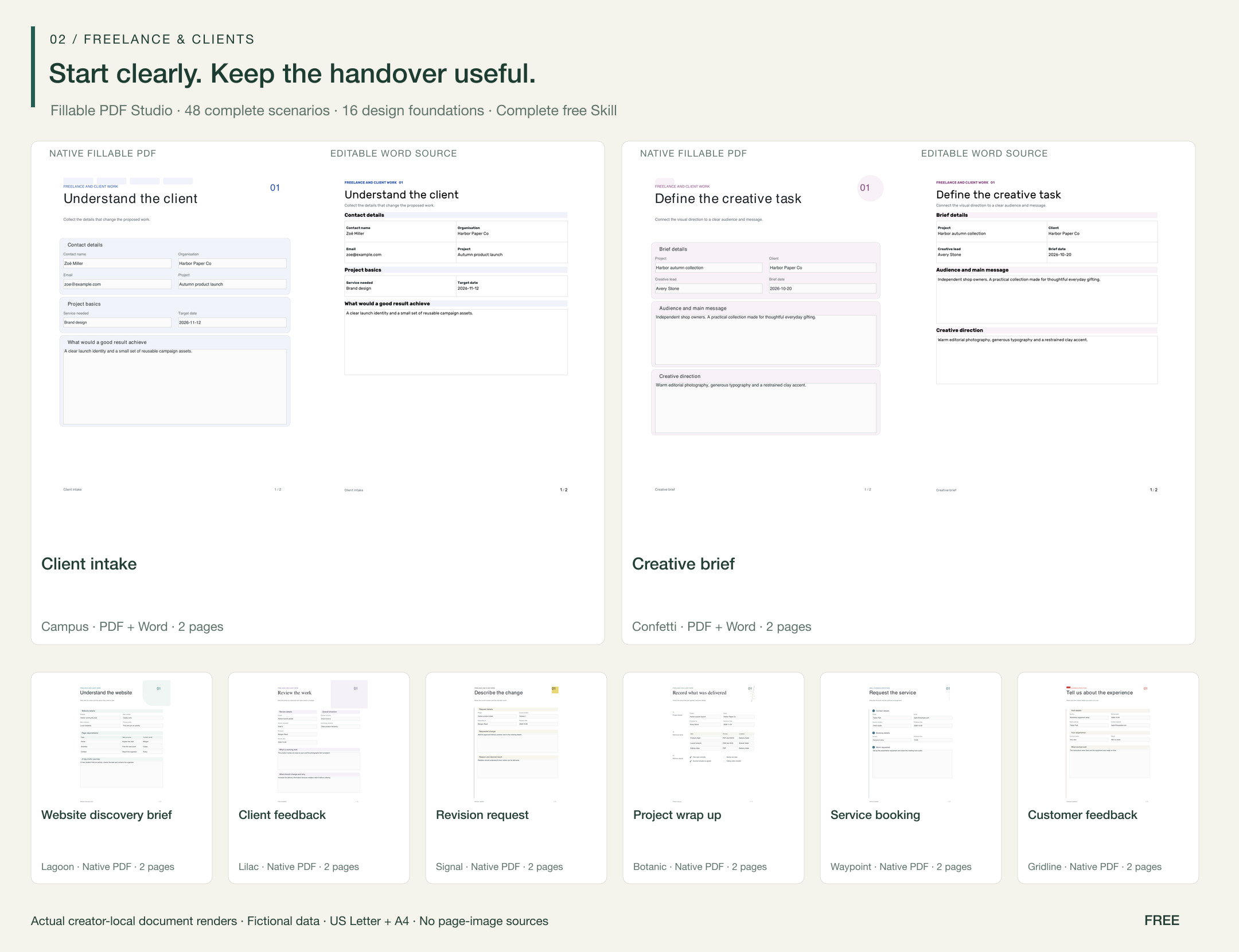Open the Website discovery brief thumbnail
Viewport: 1239px width, 952px height.
122,741
